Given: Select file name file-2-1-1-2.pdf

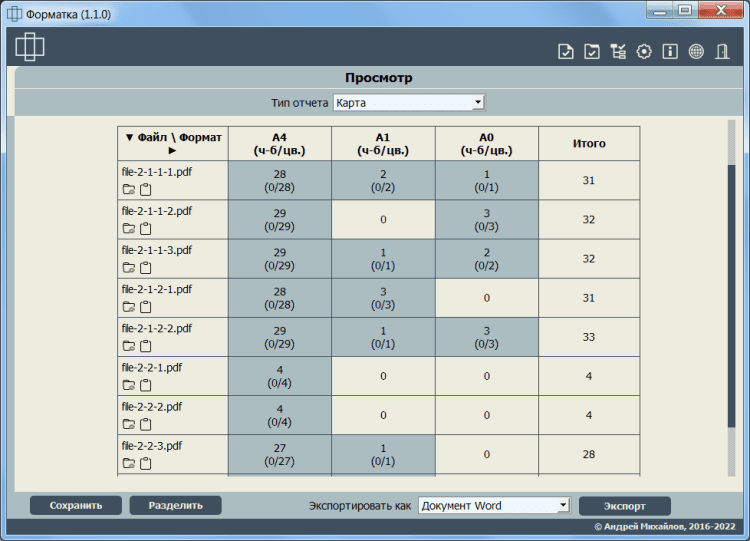Looking at the screenshot, I should pos(156,211).
